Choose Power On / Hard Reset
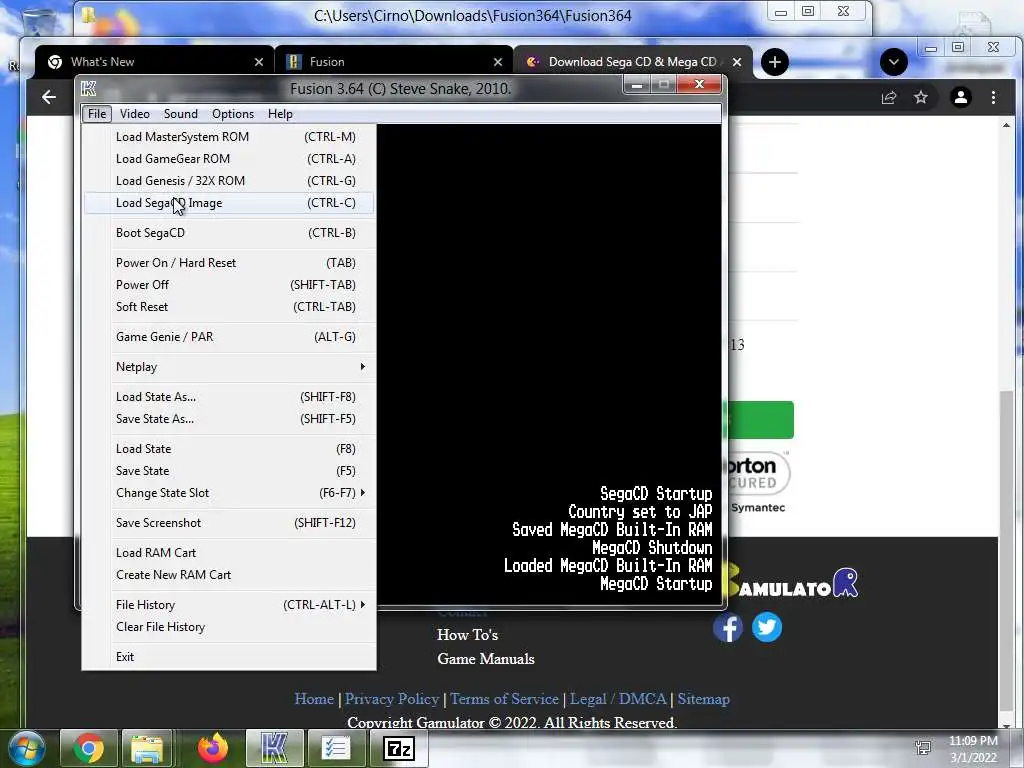The height and width of the screenshot is (768, 1024). pos(229,263)
